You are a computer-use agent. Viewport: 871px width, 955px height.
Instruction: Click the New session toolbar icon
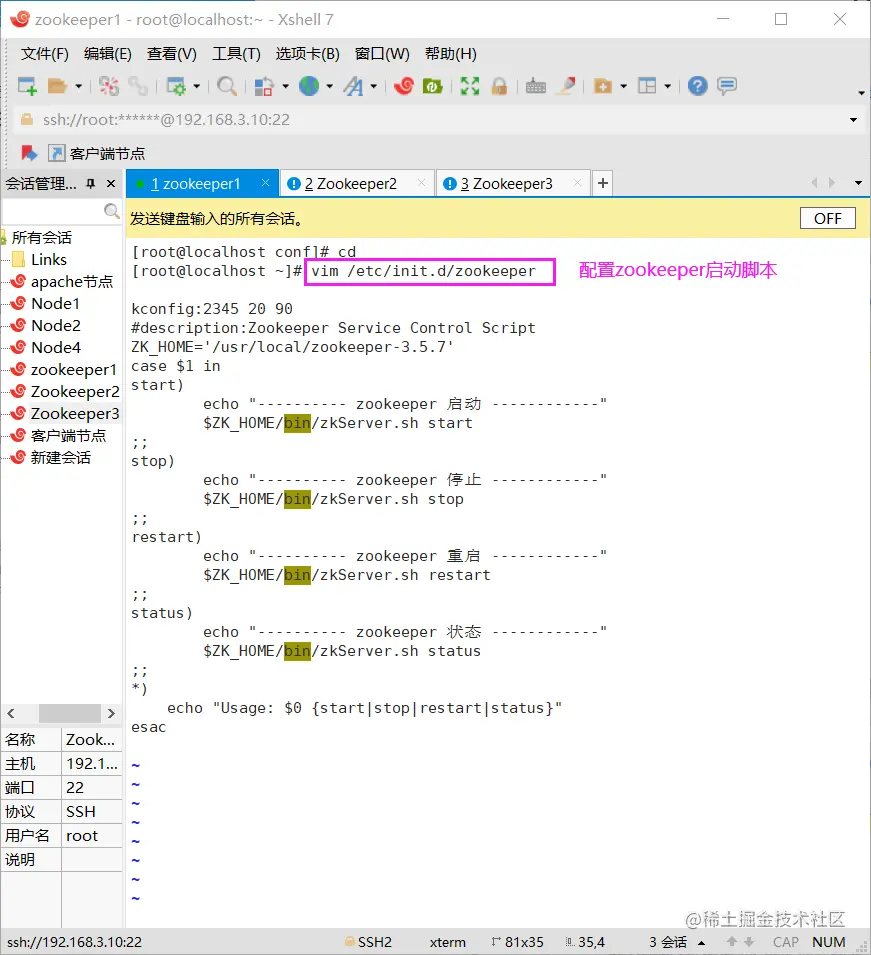pos(27,86)
